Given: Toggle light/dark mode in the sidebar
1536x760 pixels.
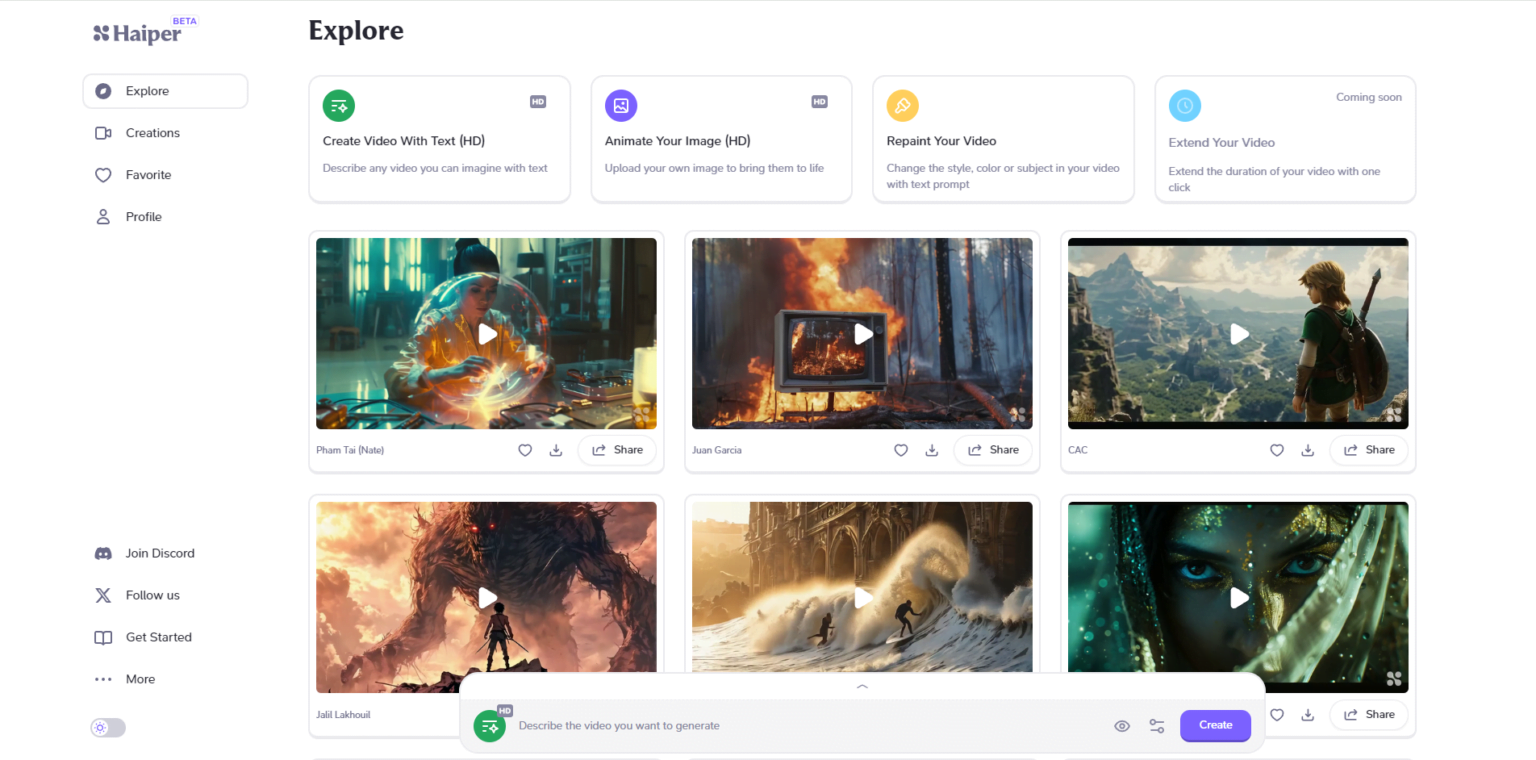Looking at the screenshot, I should (x=107, y=727).
